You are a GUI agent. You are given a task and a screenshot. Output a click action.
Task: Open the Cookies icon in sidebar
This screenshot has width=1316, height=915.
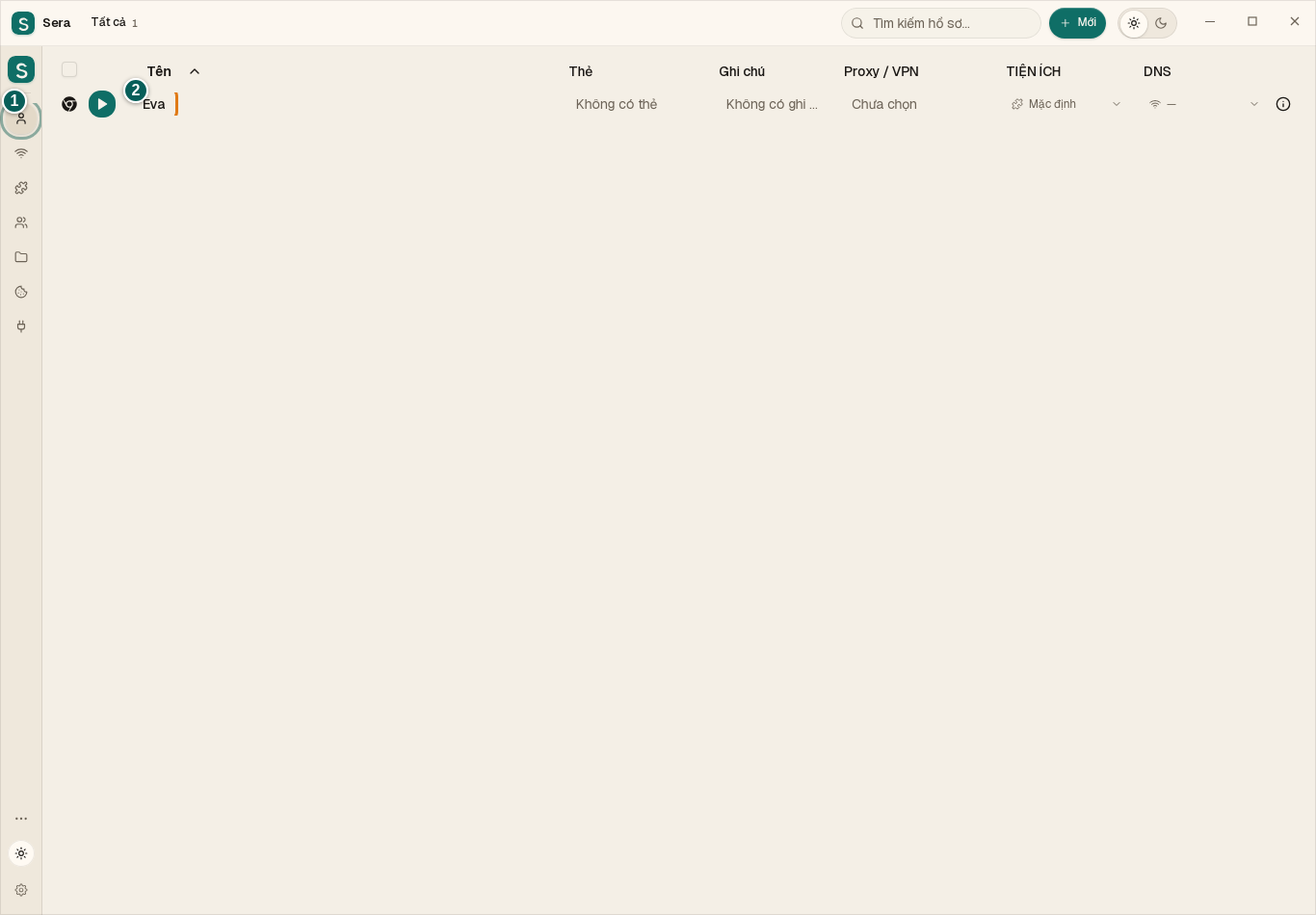(21, 292)
